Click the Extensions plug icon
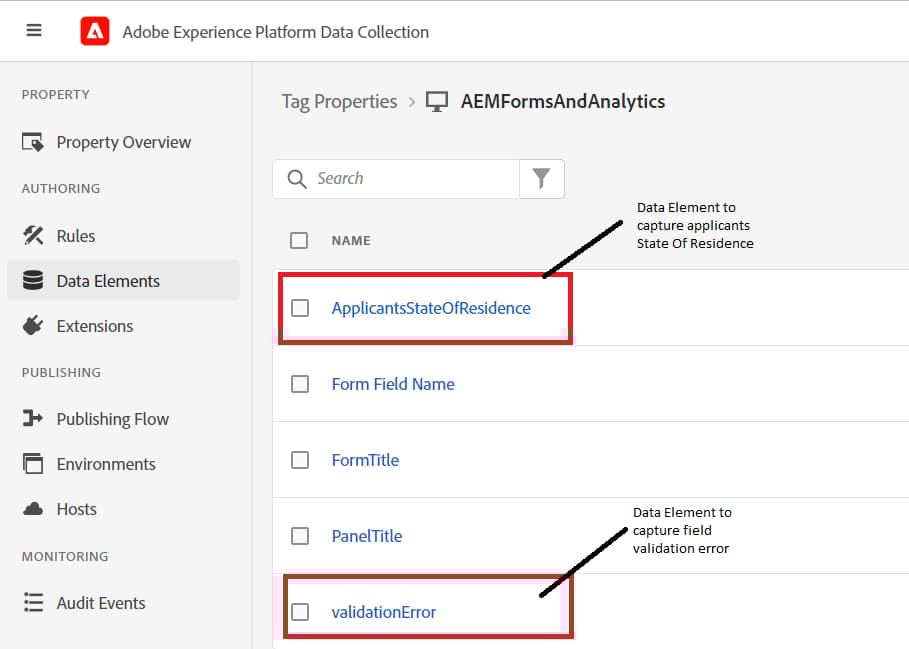Image resolution: width=909 pixels, height=649 pixels. [32, 326]
